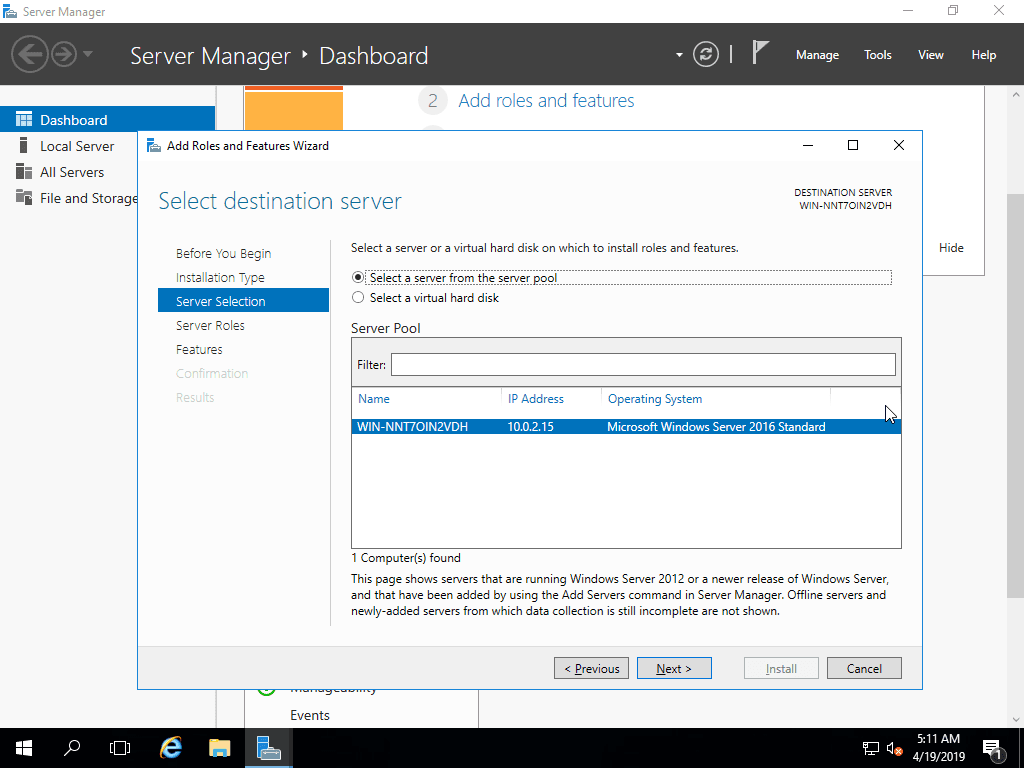
Task: Sort server pool by Operating System column
Action: point(655,399)
